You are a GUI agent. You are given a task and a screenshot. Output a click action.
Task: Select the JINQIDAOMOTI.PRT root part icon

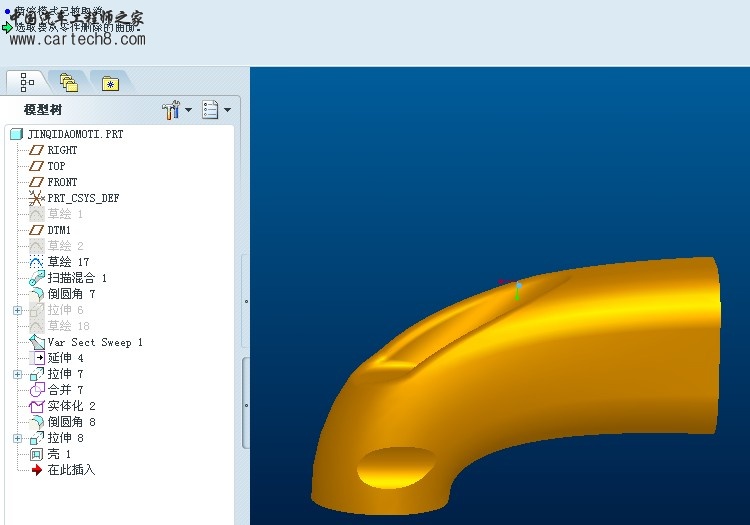click(16, 134)
